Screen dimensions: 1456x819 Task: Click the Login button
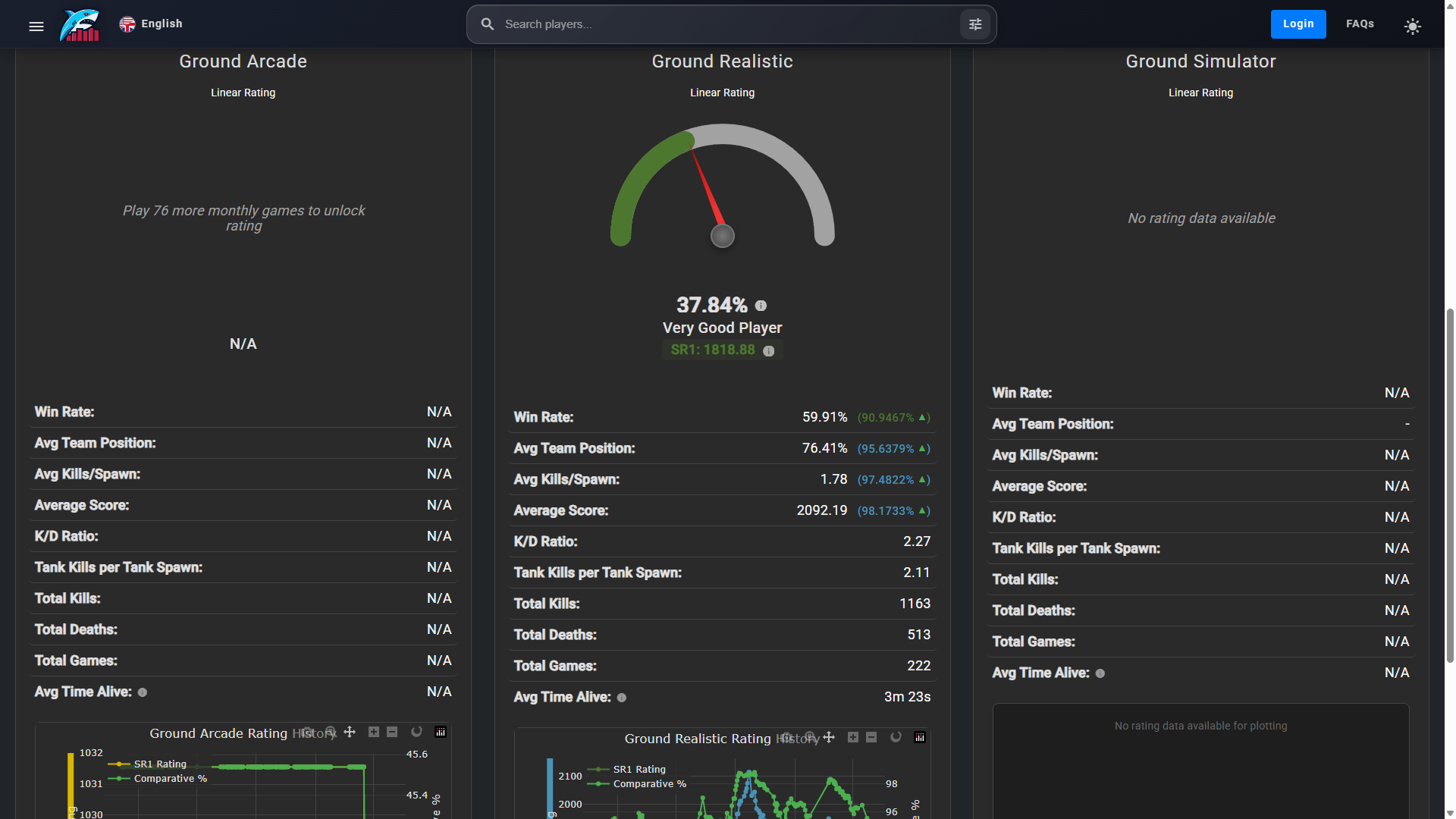point(1298,24)
